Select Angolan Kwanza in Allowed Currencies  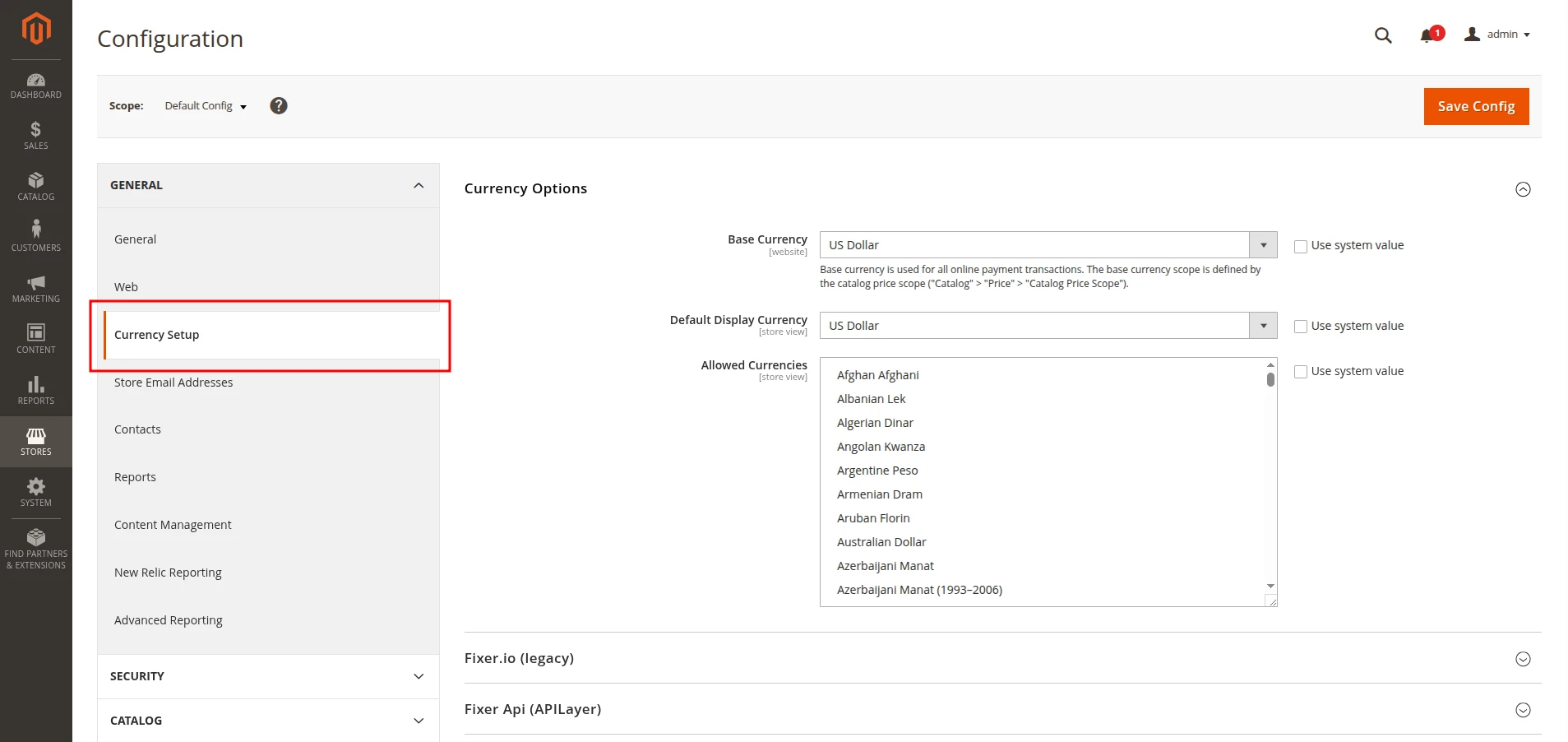tap(1043, 447)
